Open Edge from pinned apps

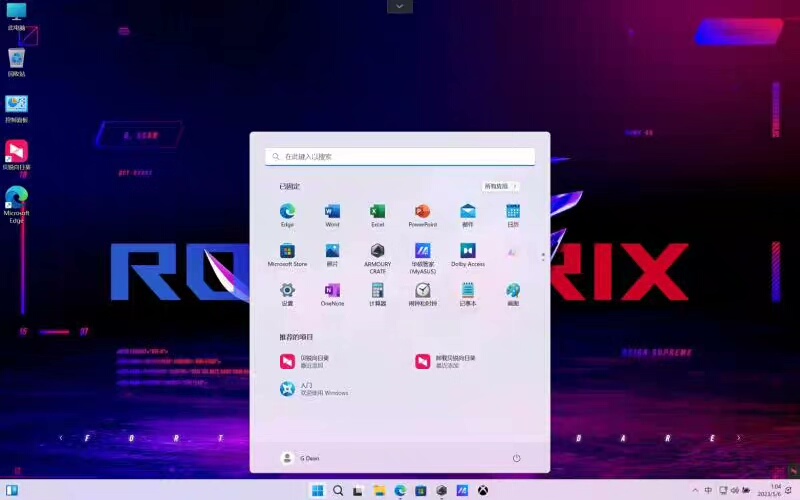point(287,215)
